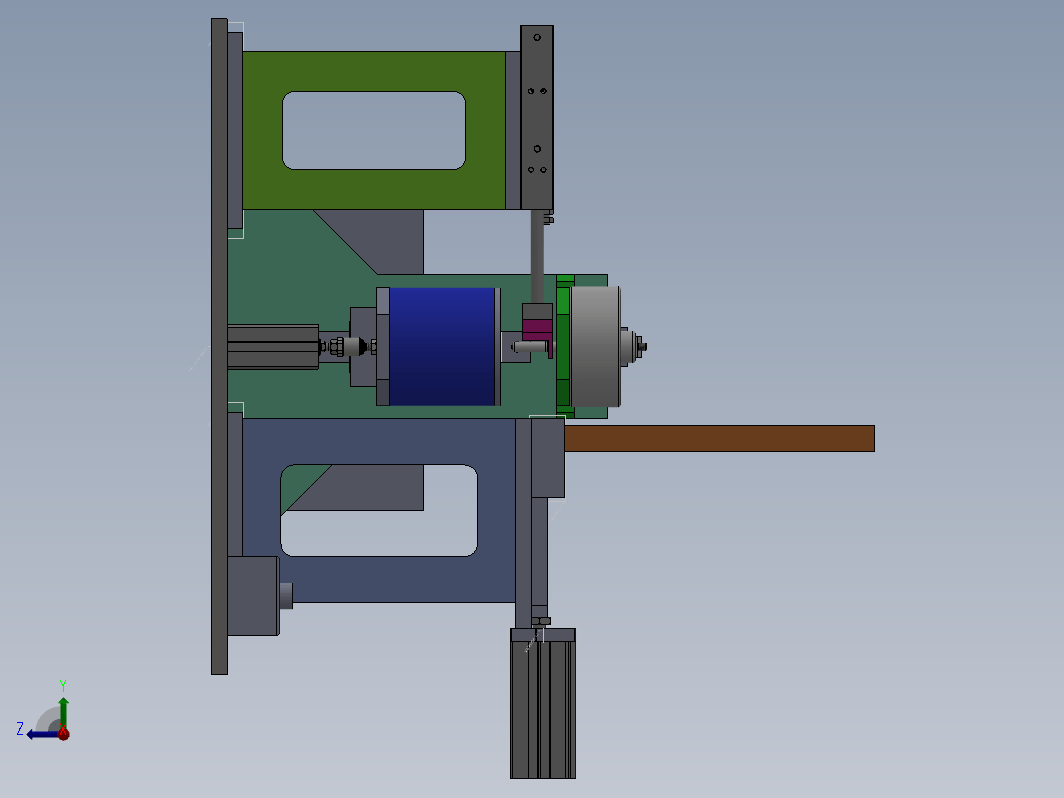Select the gray block left of brown bar
1064x798 pixels.
547,458
